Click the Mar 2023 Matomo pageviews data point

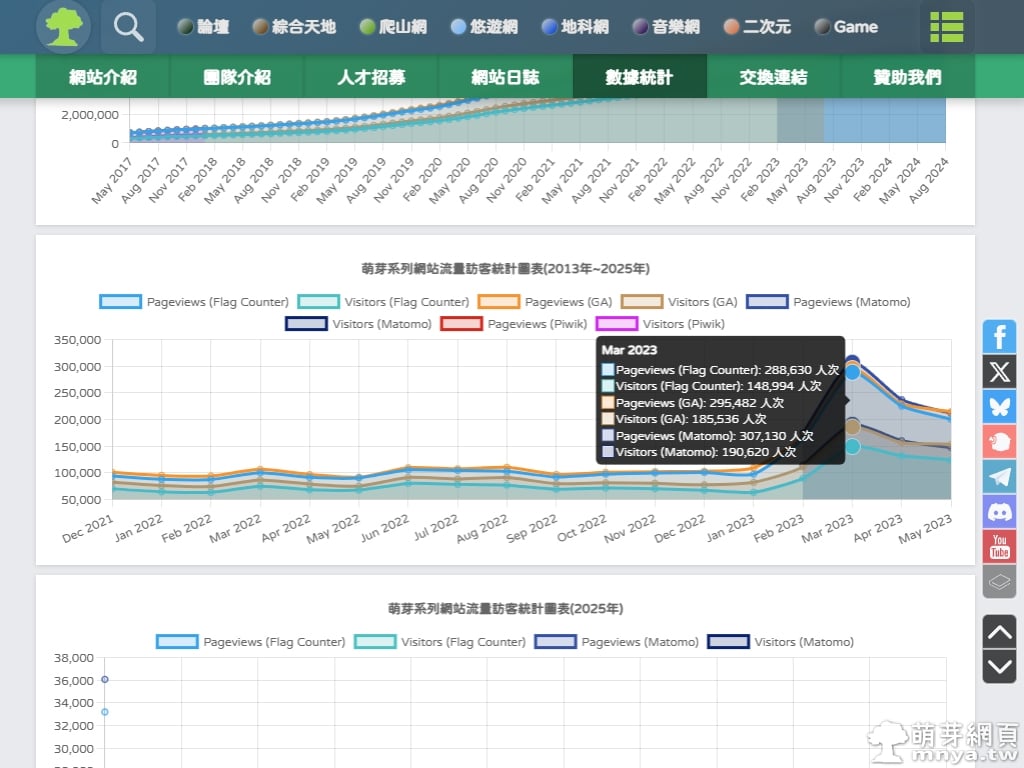[852, 363]
